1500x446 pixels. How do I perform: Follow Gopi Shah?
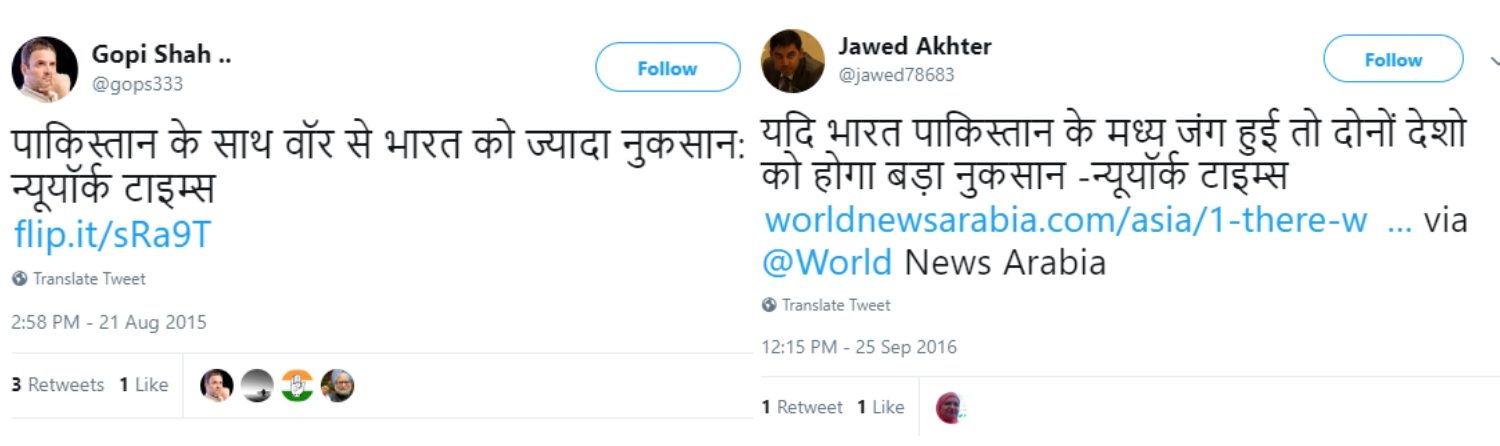pyautogui.click(x=667, y=68)
